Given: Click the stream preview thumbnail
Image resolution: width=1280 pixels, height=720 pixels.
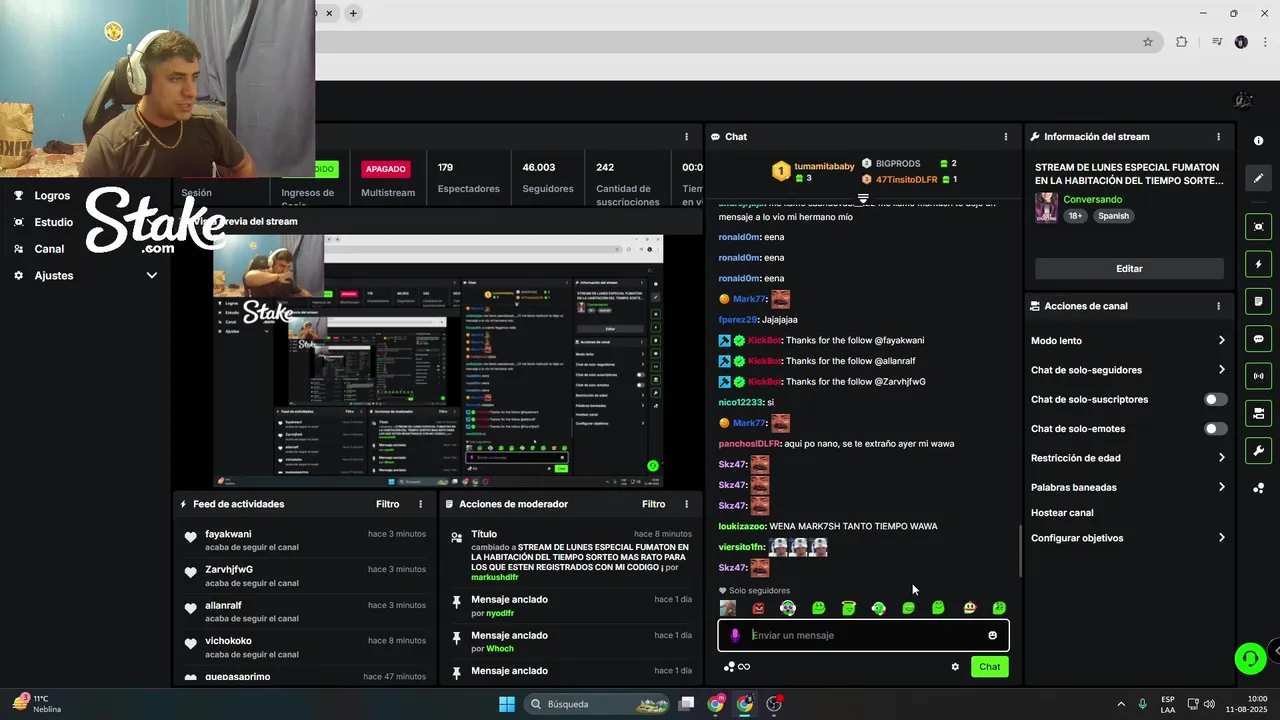Looking at the screenshot, I should tap(438, 361).
